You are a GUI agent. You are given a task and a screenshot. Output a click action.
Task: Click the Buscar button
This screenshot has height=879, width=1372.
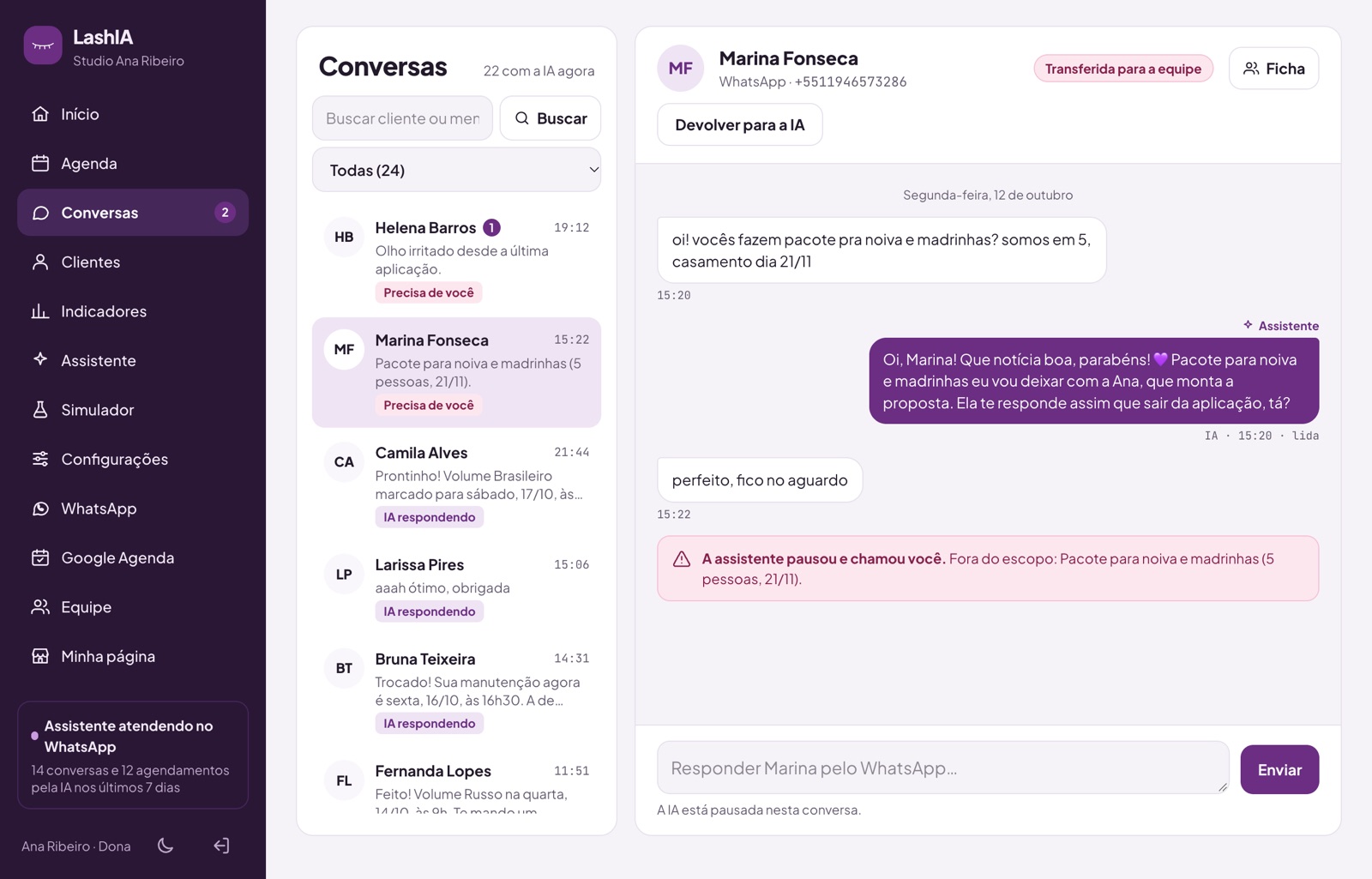(x=550, y=118)
